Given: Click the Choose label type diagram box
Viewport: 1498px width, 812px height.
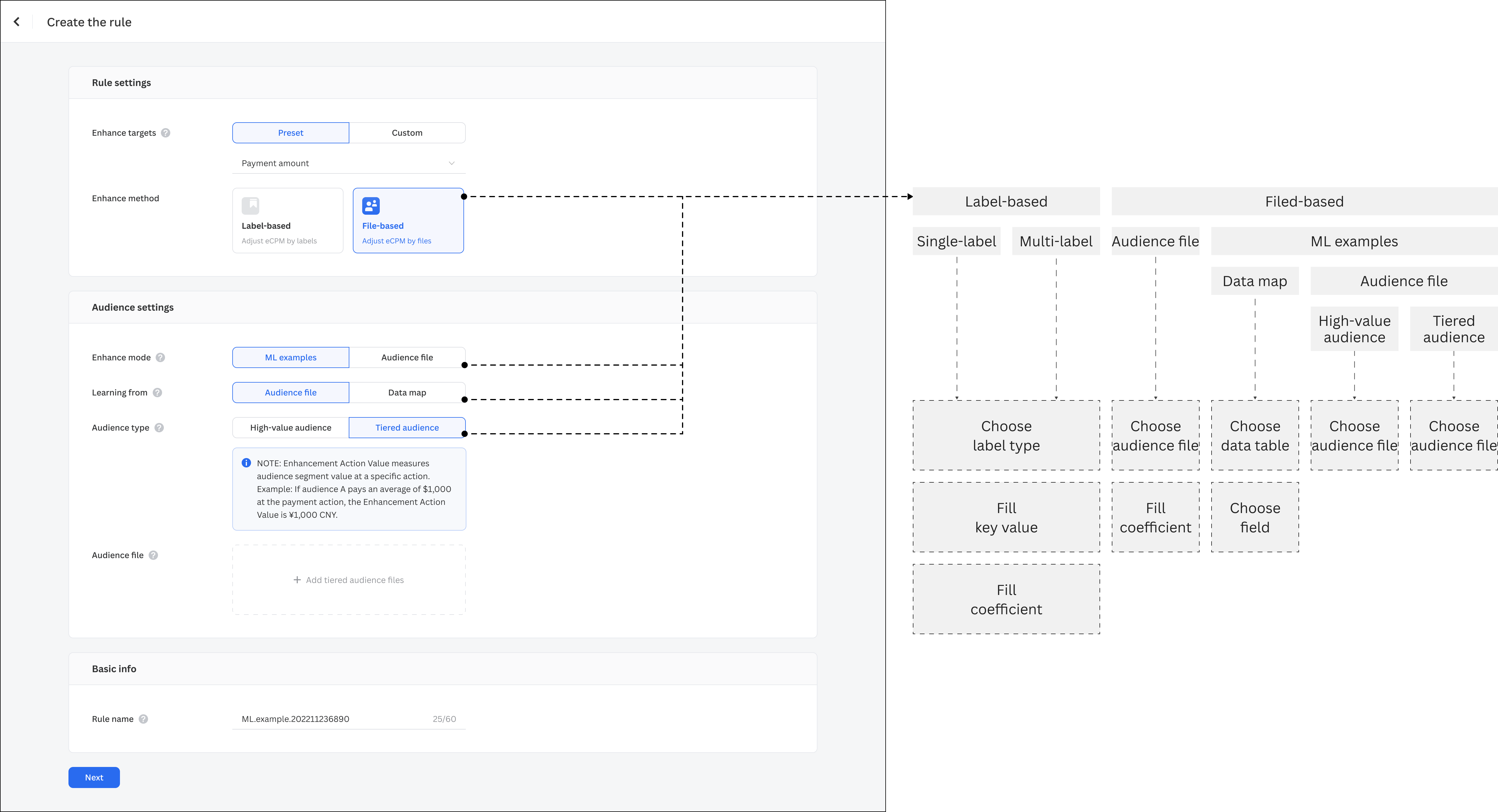Looking at the screenshot, I should pyautogui.click(x=1006, y=435).
